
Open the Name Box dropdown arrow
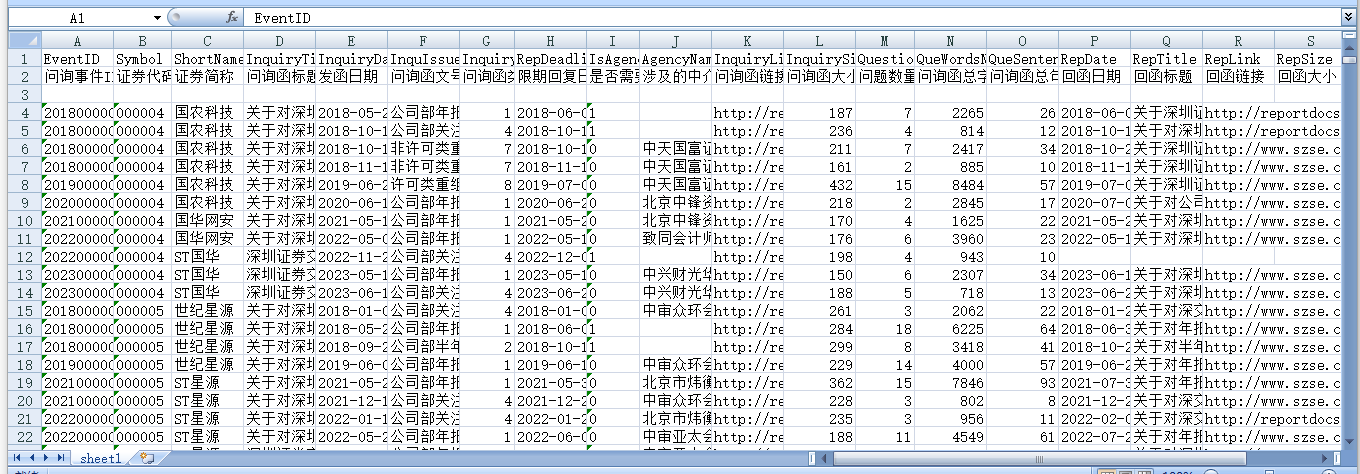(x=157, y=18)
